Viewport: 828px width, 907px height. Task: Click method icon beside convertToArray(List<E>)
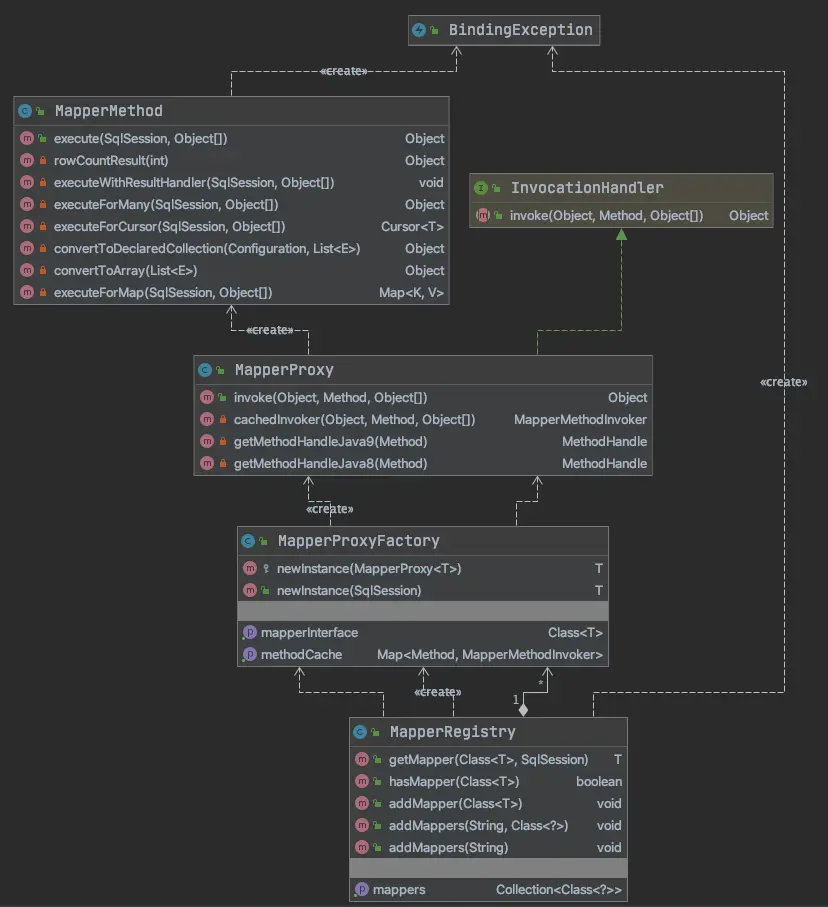tap(27, 271)
